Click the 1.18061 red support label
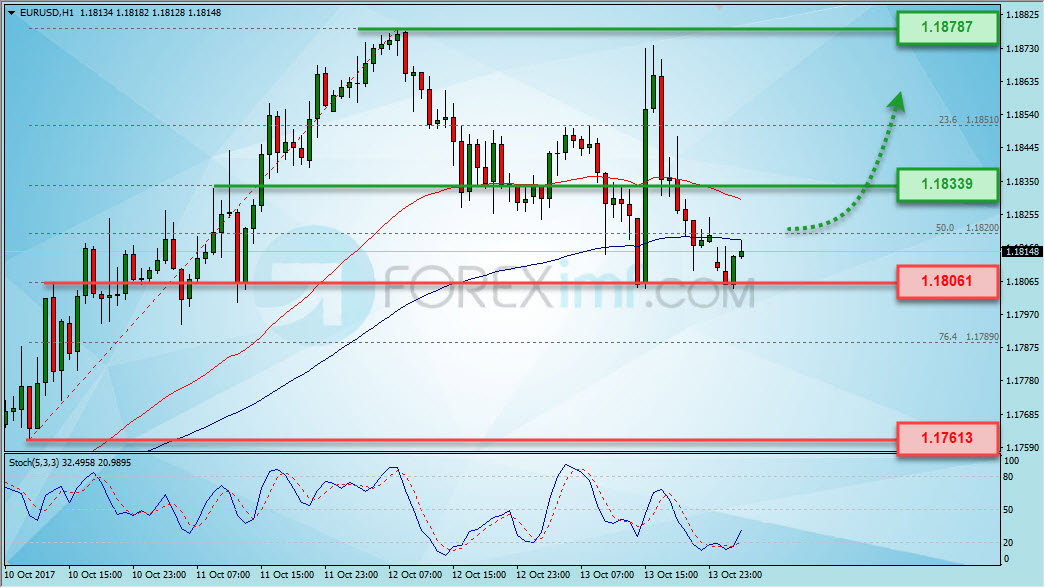 947,281
